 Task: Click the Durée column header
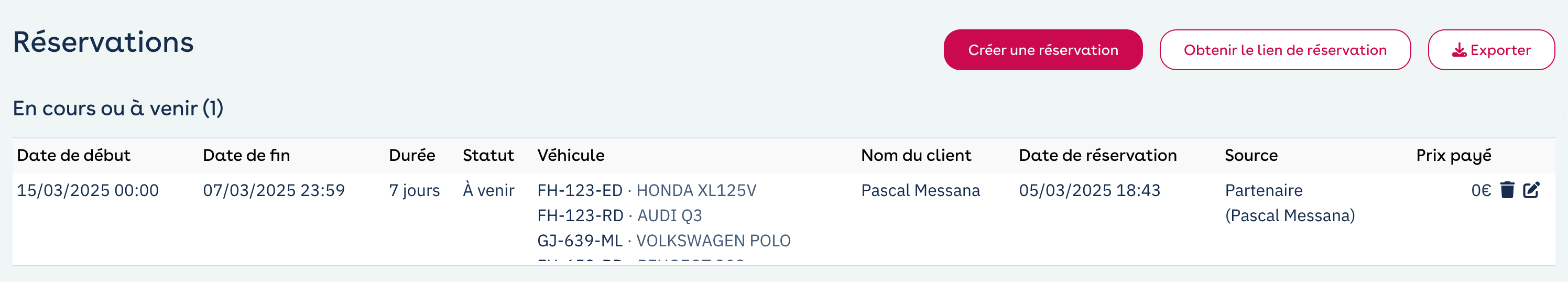pos(412,155)
